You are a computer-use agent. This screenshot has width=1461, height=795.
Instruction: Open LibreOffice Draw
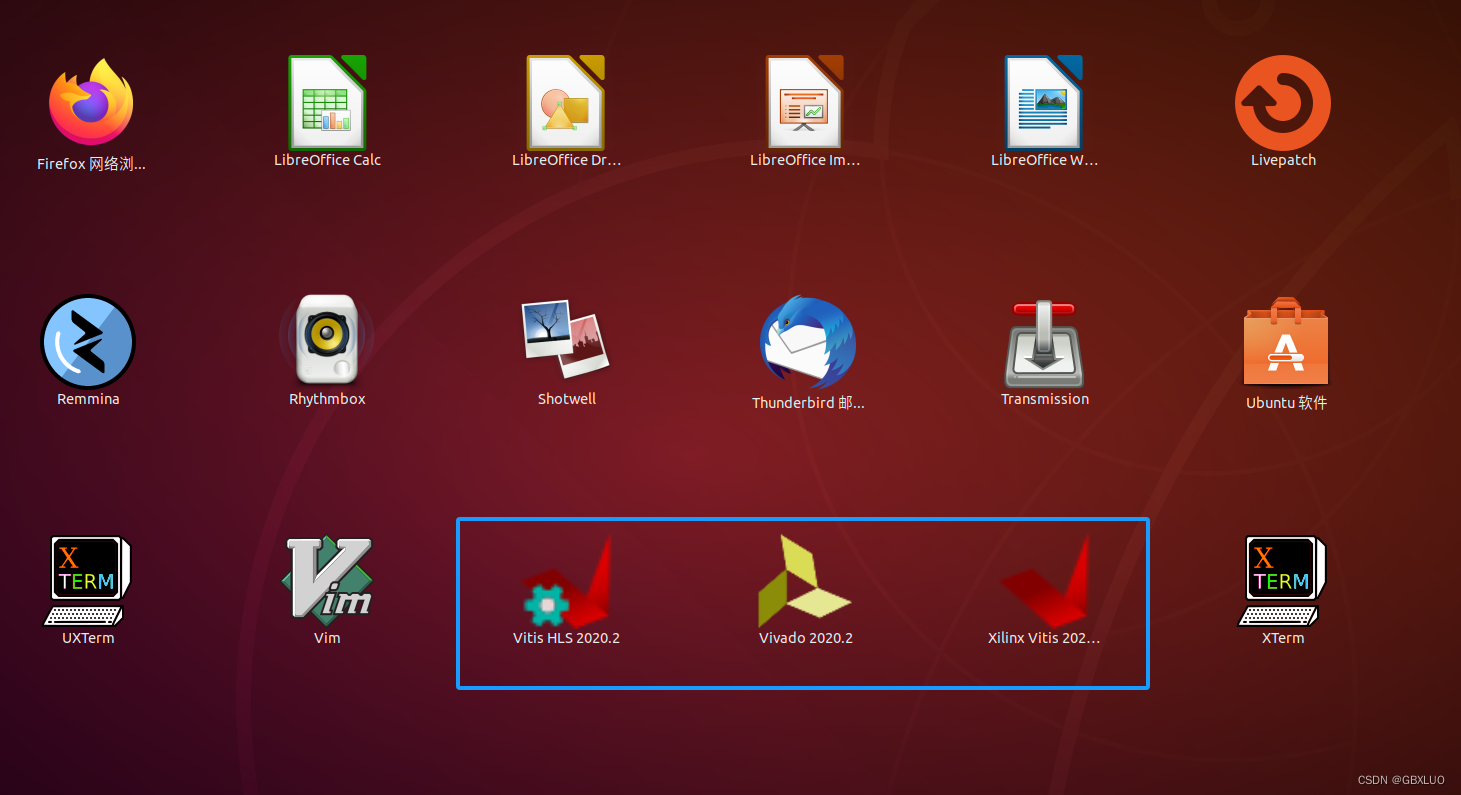(566, 101)
